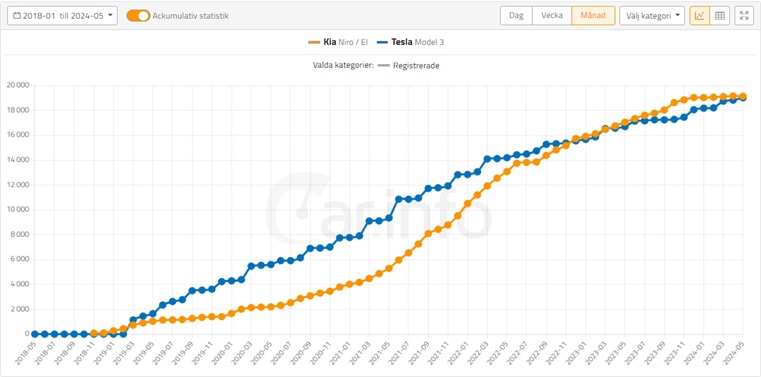Screen dimensions: 761x377
Task: Open the Välj kategori dropdown
Action: 652,16
